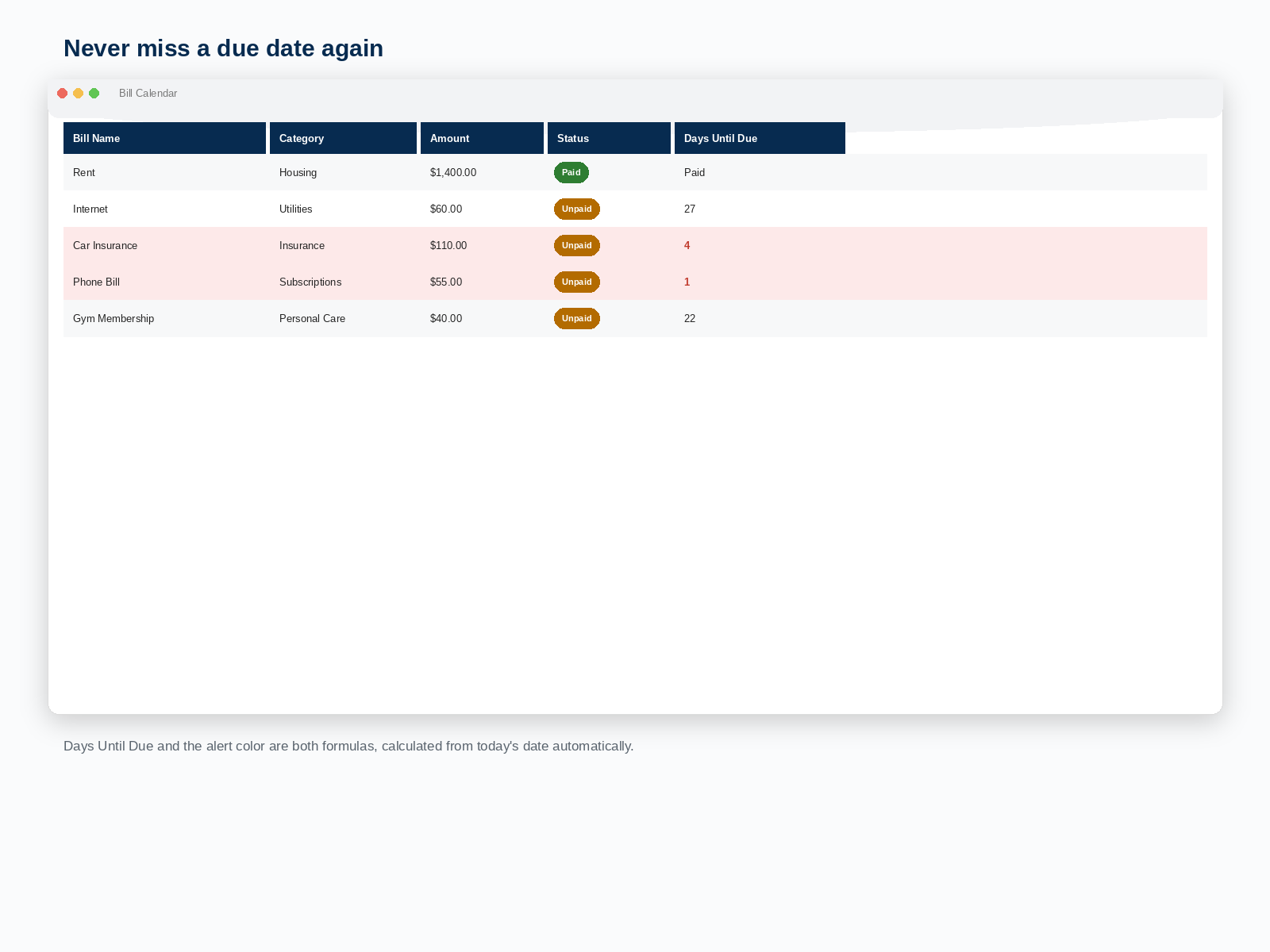The height and width of the screenshot is (952, 1270).
Task: Select the Gym Membership name cell
Action: [x=114, y=318]
